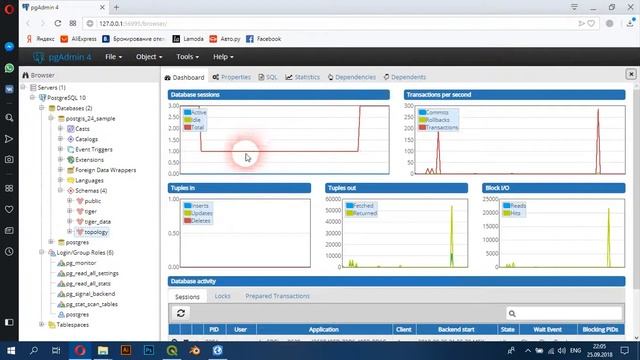Select the pg_read_all_stats role
Screen dimensions: 640x360
[88, 283]
